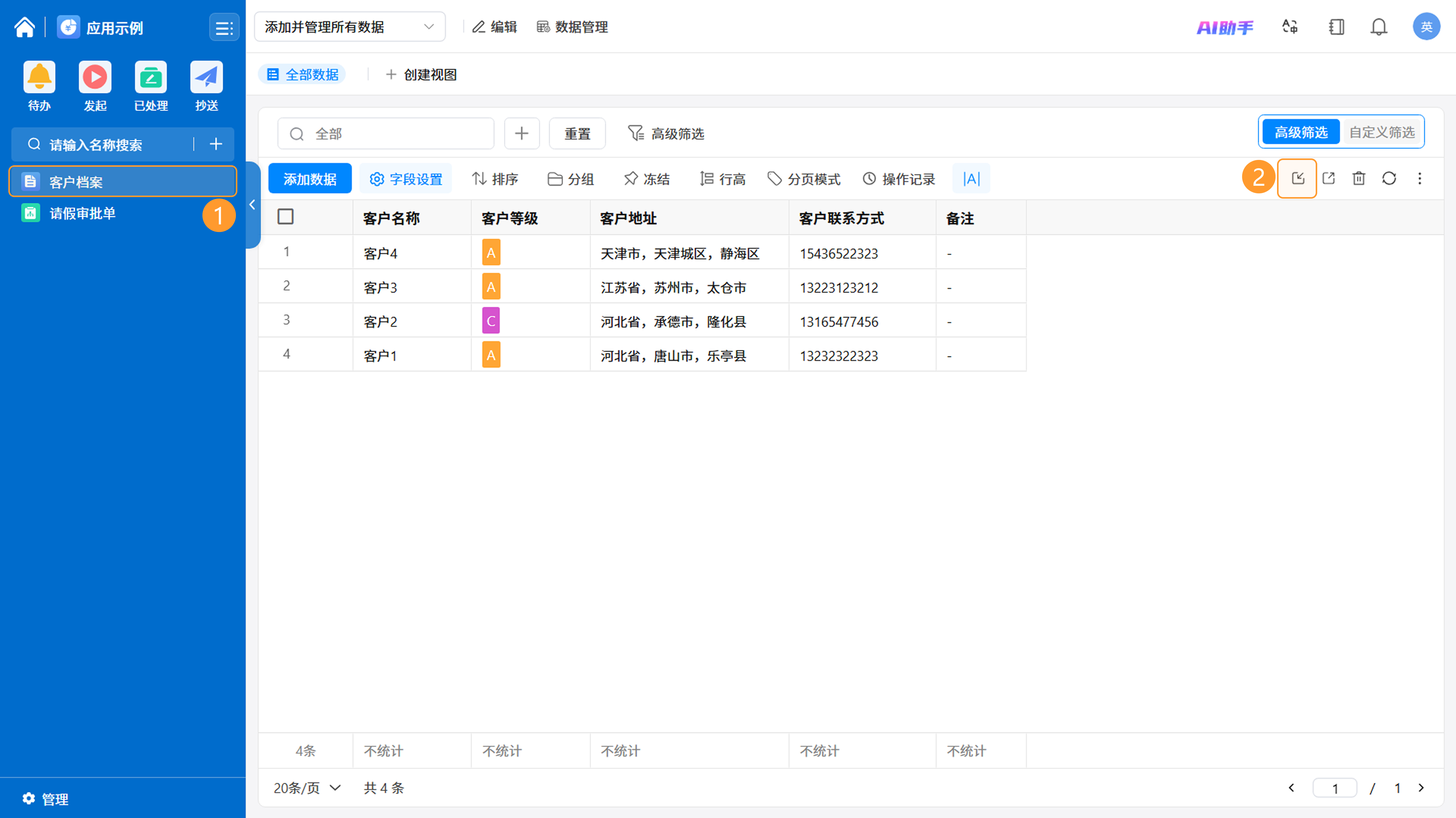1456x818 pixels.
Task: Click the home icon in the sidebar
Action: (24, 27)
